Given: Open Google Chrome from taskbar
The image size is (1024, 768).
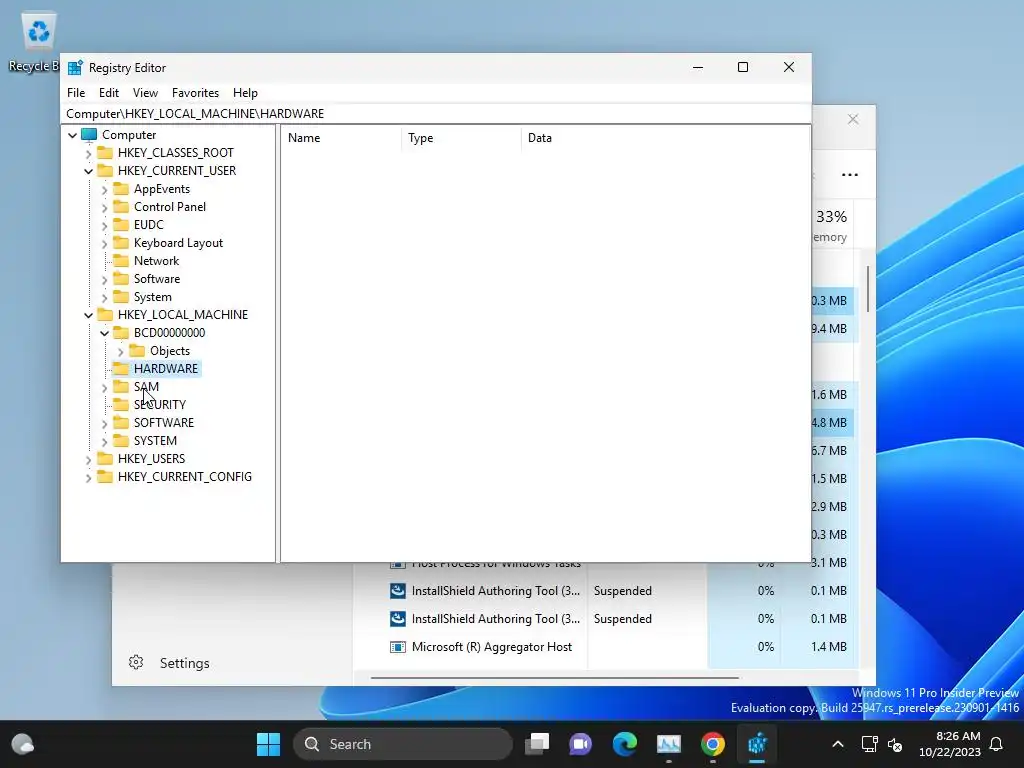Looking at the screenshot, I should pos(712,744).
